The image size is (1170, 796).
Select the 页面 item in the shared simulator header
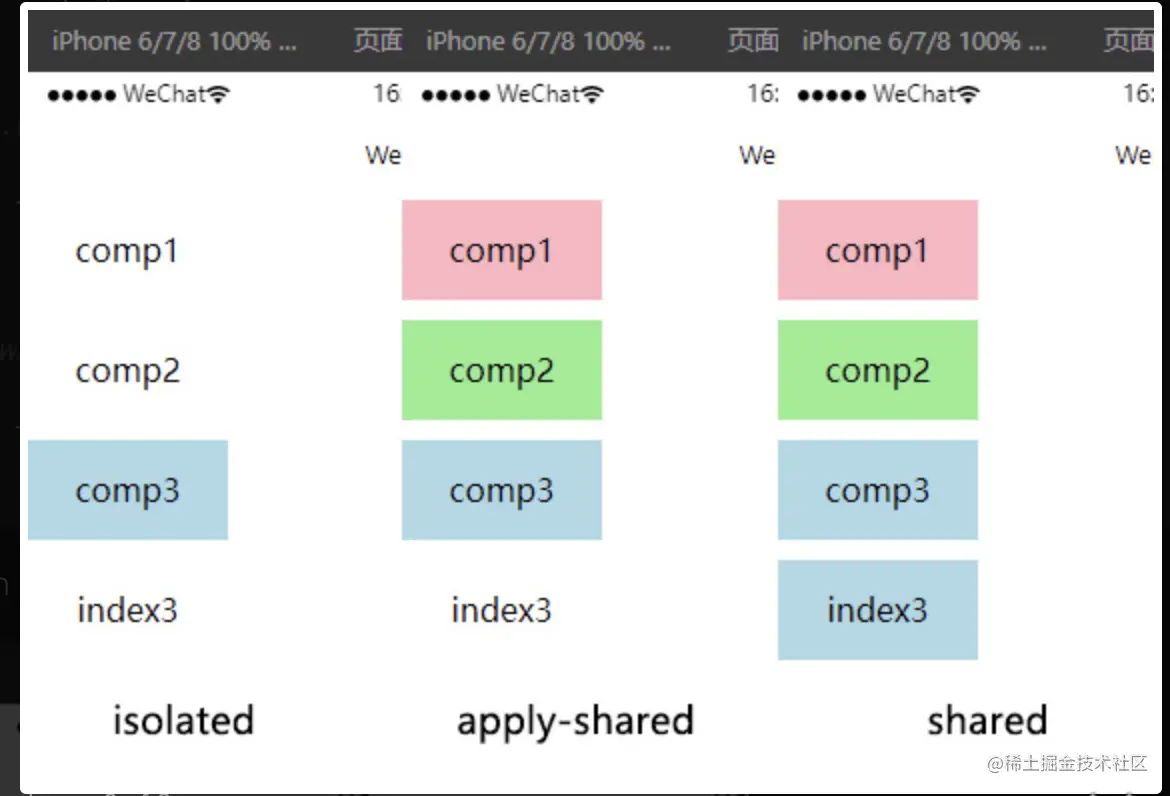click(1128, 41)
